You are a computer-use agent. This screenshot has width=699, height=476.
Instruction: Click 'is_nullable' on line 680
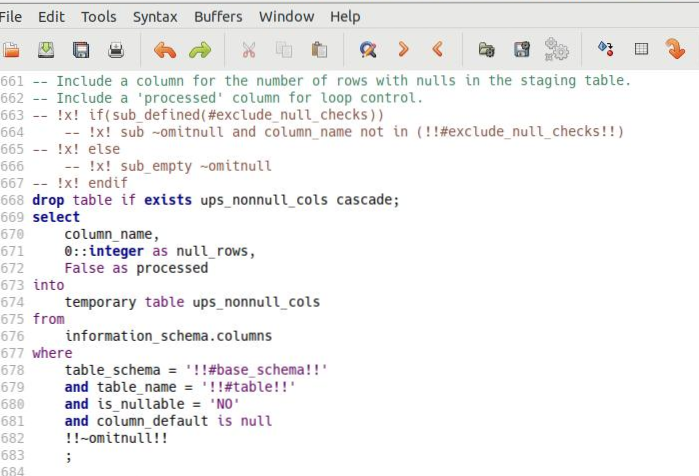[140, 404]
